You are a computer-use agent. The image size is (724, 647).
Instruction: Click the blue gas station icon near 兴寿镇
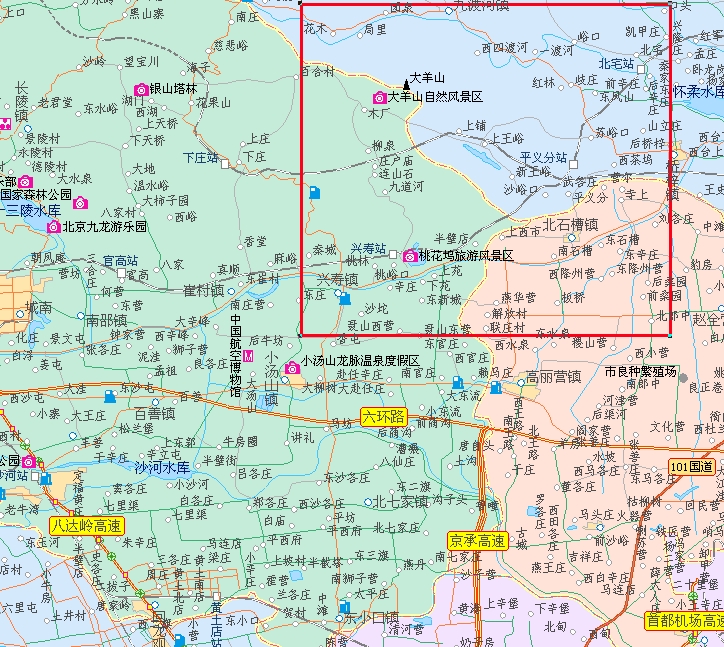click(x=344, y=298)
